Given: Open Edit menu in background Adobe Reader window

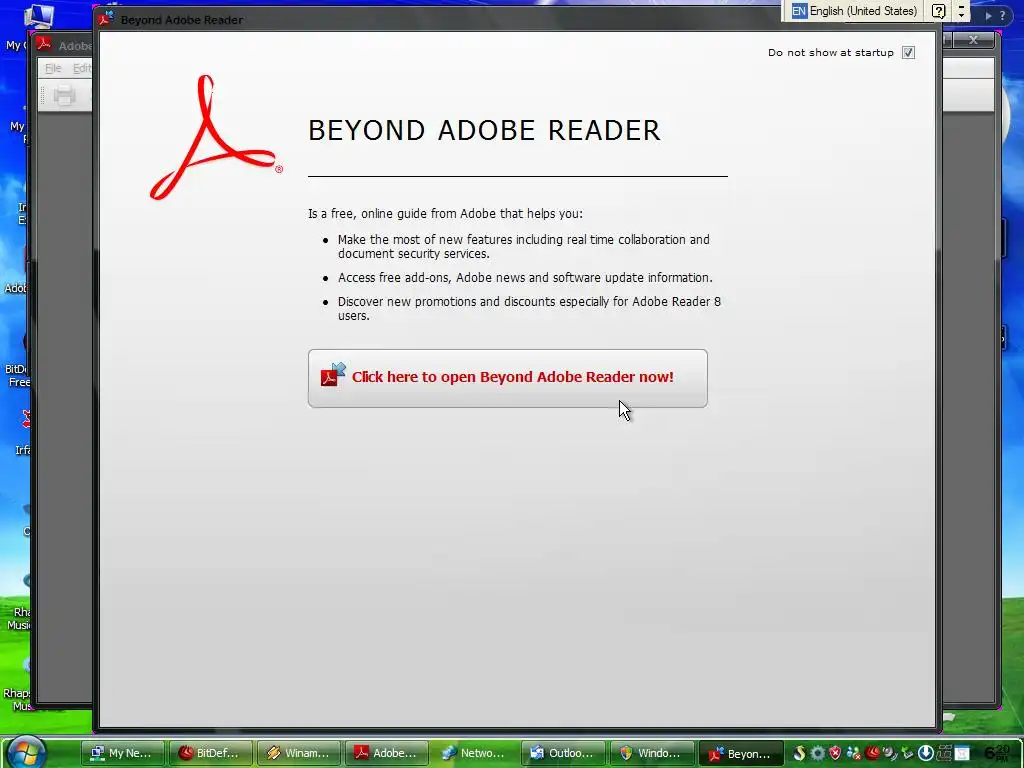Looking at the screenshot, I should [81, 68].
